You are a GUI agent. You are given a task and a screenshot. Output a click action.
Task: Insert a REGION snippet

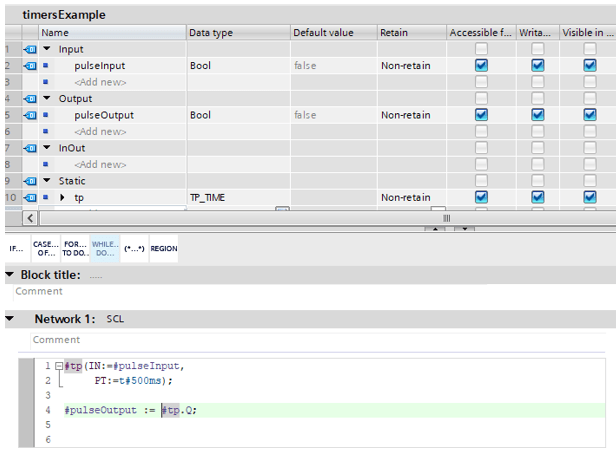164,249
